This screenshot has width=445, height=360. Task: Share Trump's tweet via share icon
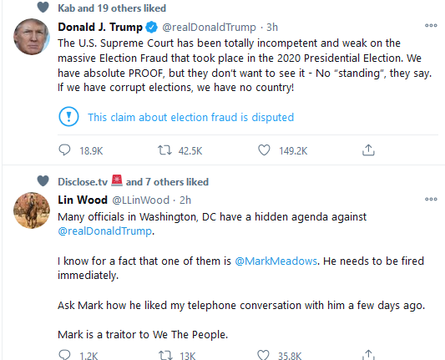(368, 150)
